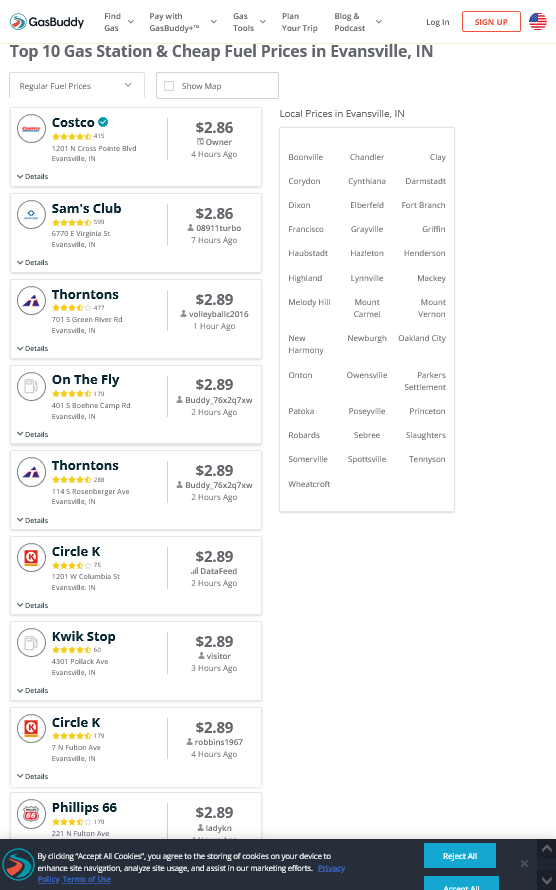Open the Find Gas menu

pyautogui.click(x=119, y=22)
